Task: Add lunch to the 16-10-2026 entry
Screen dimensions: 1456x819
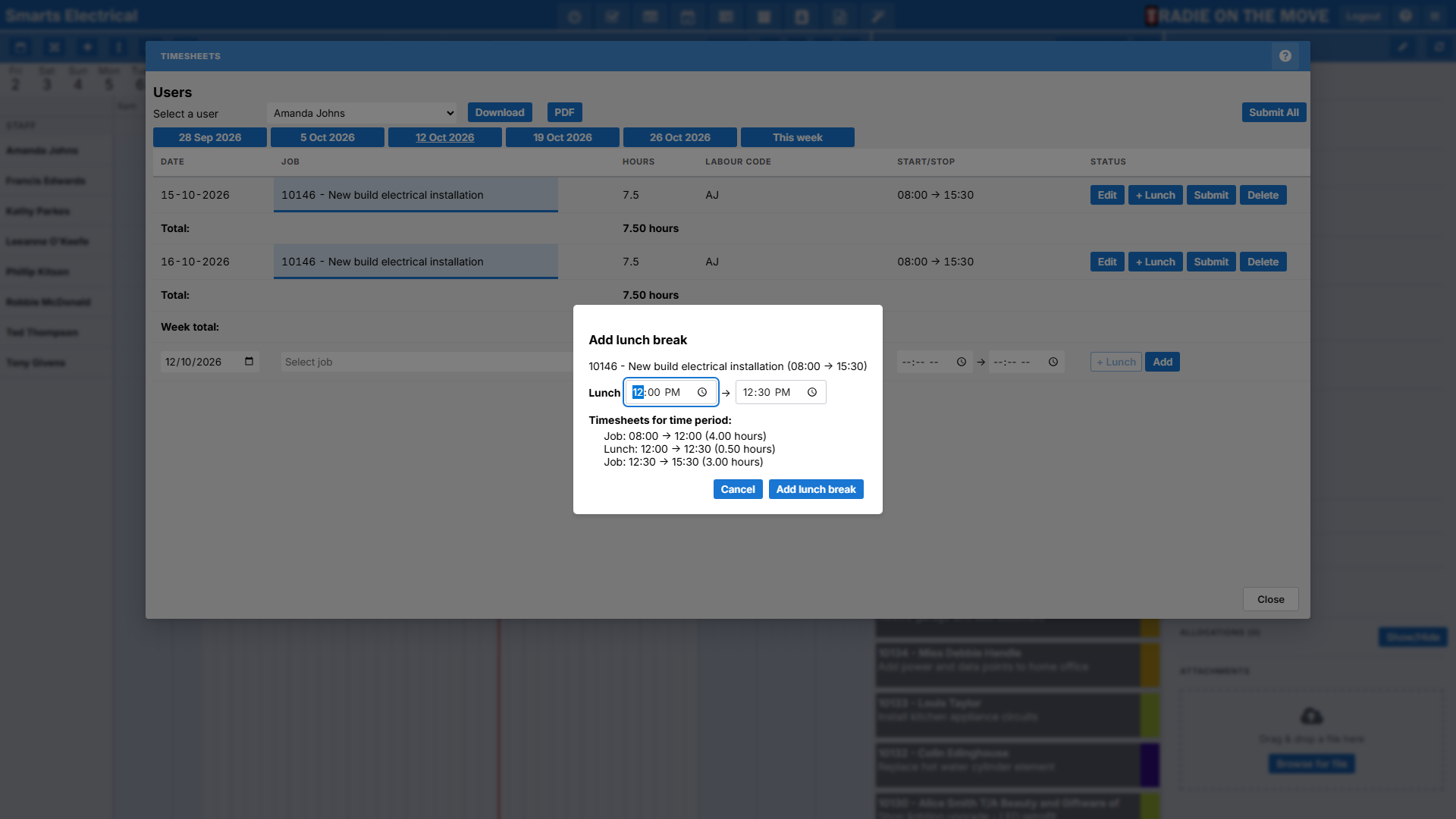Action: [1156, 262]
